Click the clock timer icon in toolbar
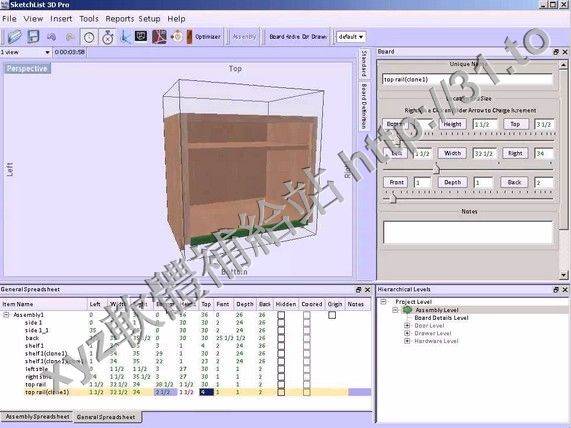571x428 pixels. tap(89, 37)
